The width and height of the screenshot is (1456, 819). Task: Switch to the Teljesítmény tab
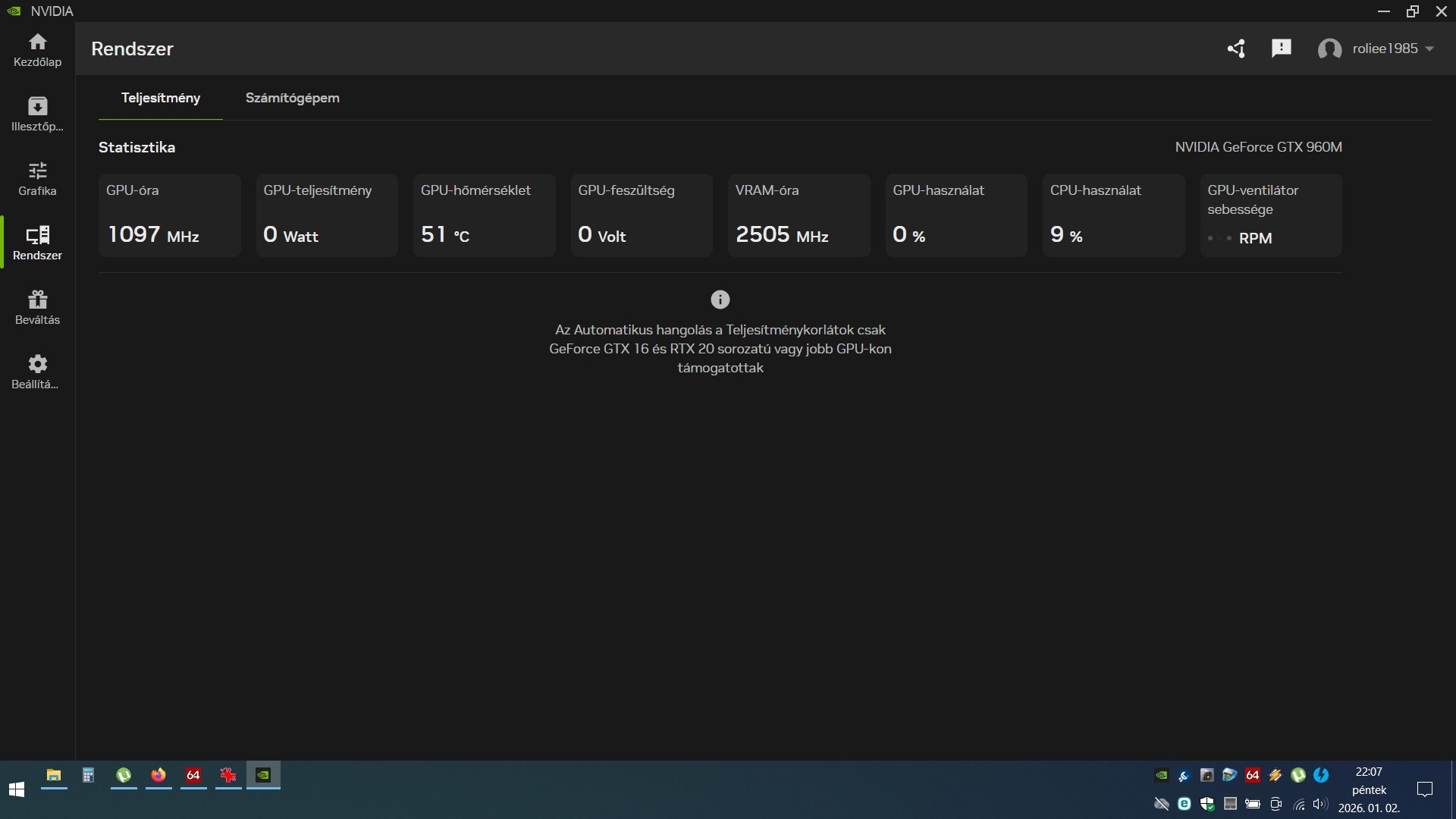161,98
